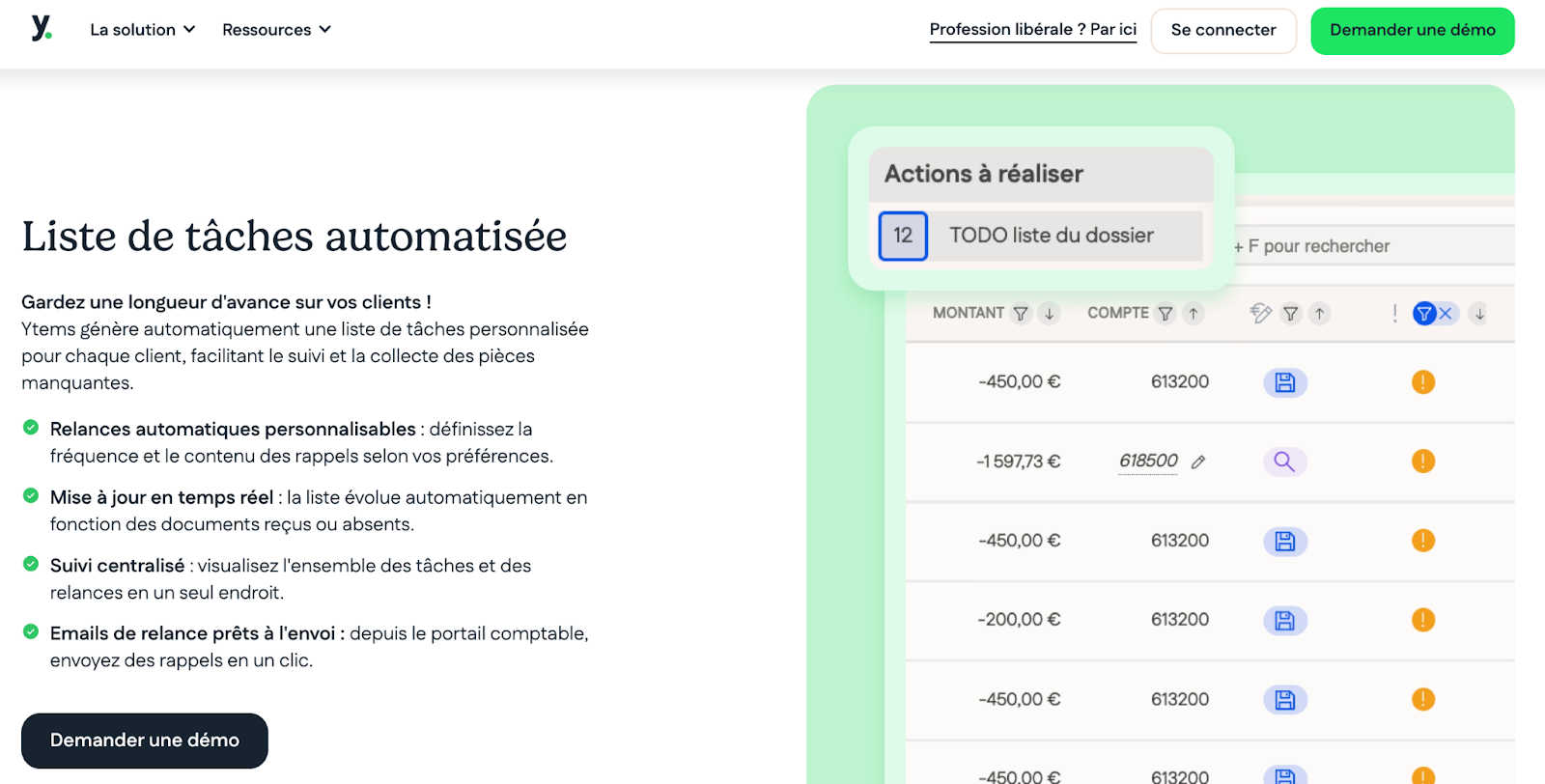This screenshot has height=784, width=1545.
Task: Click 613200 in the -200,00 € row
Action: click(x=1180, y=620)
